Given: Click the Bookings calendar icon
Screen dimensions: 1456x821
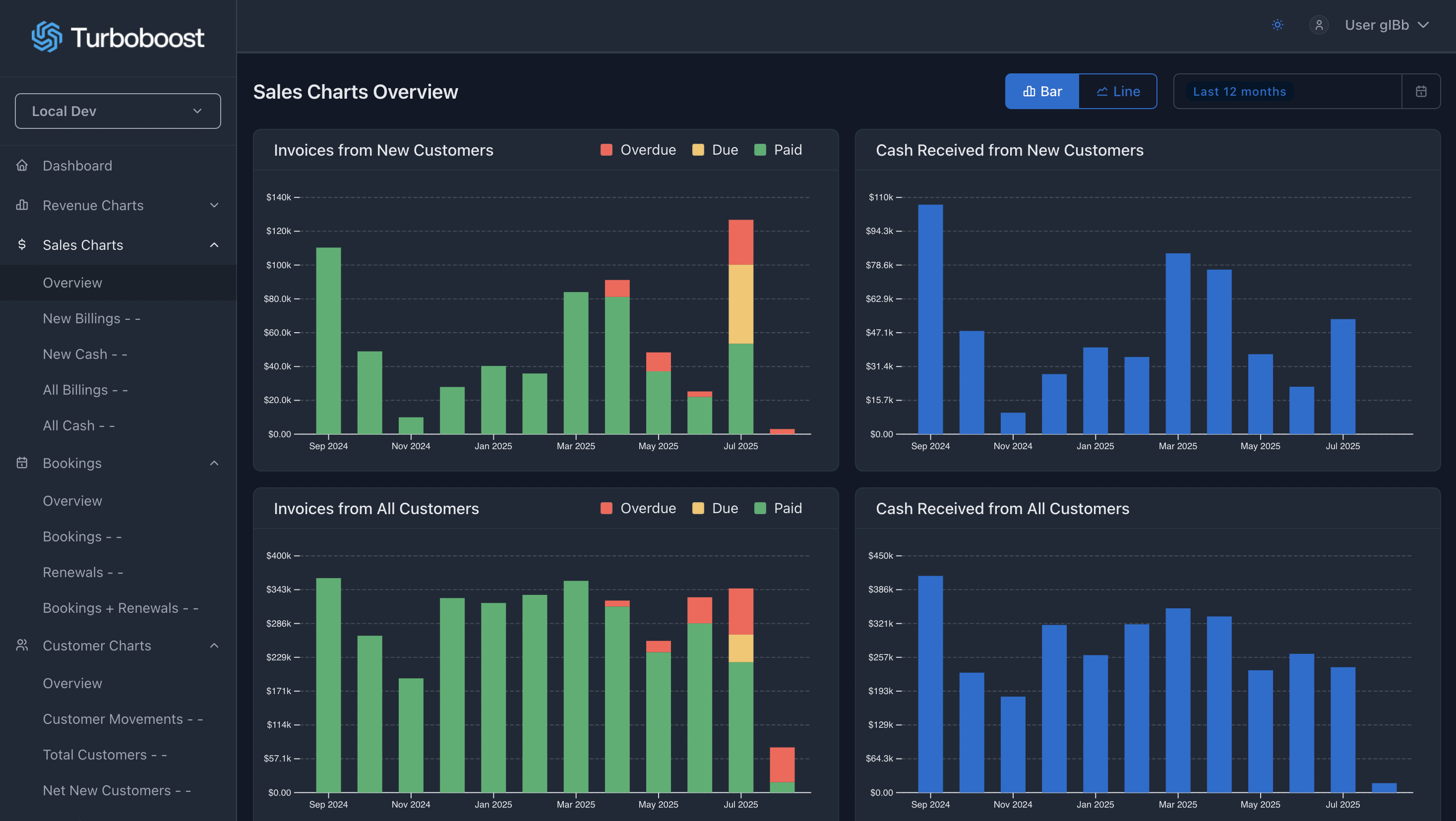Looking at the screenshot, I should (x=22, y=463).
